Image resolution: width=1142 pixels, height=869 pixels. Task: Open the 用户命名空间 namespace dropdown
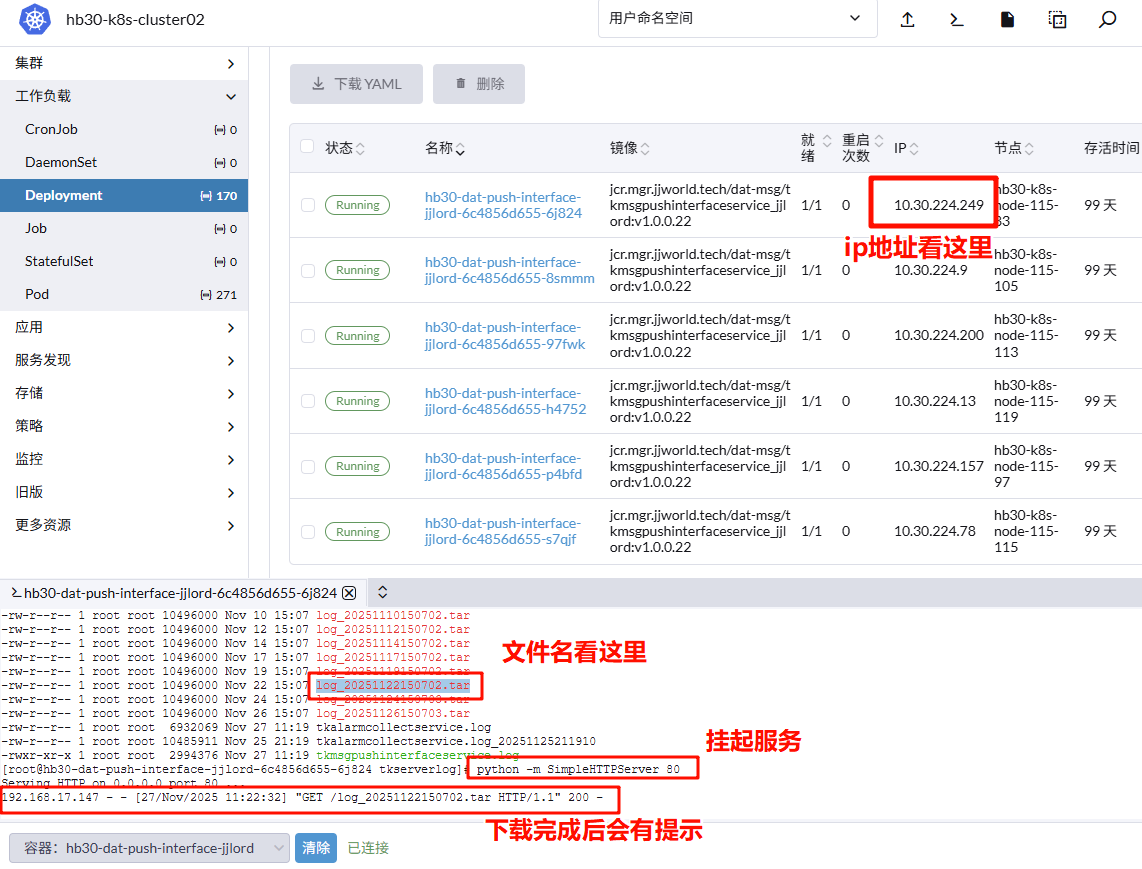(x=737, y=19)
